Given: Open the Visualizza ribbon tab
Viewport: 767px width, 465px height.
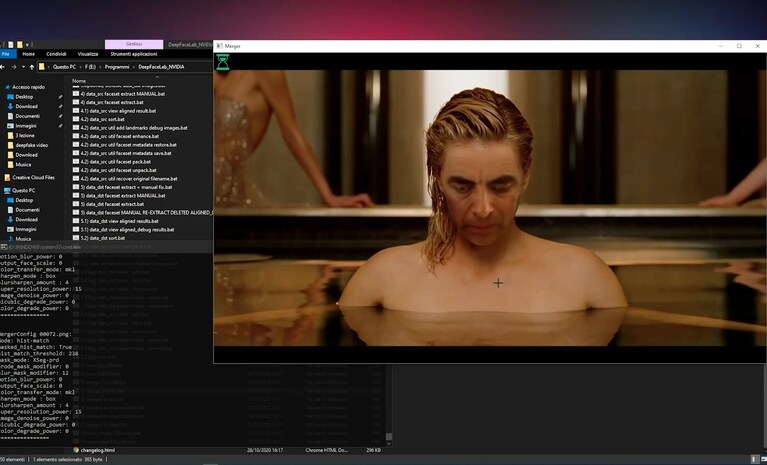Looking at the screenshot, I should point(88,54).
